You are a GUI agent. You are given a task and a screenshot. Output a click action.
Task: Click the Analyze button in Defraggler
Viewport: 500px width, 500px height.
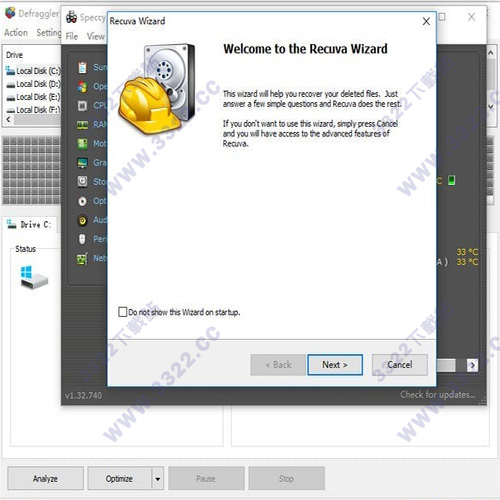[x=45, y=479]
